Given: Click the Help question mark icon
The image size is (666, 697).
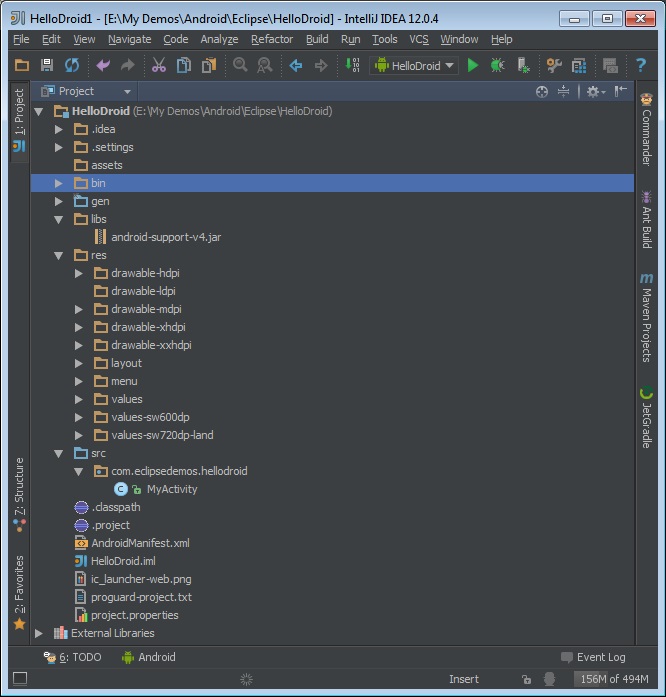Looking at the screenshot, I should tap(641, 66).
